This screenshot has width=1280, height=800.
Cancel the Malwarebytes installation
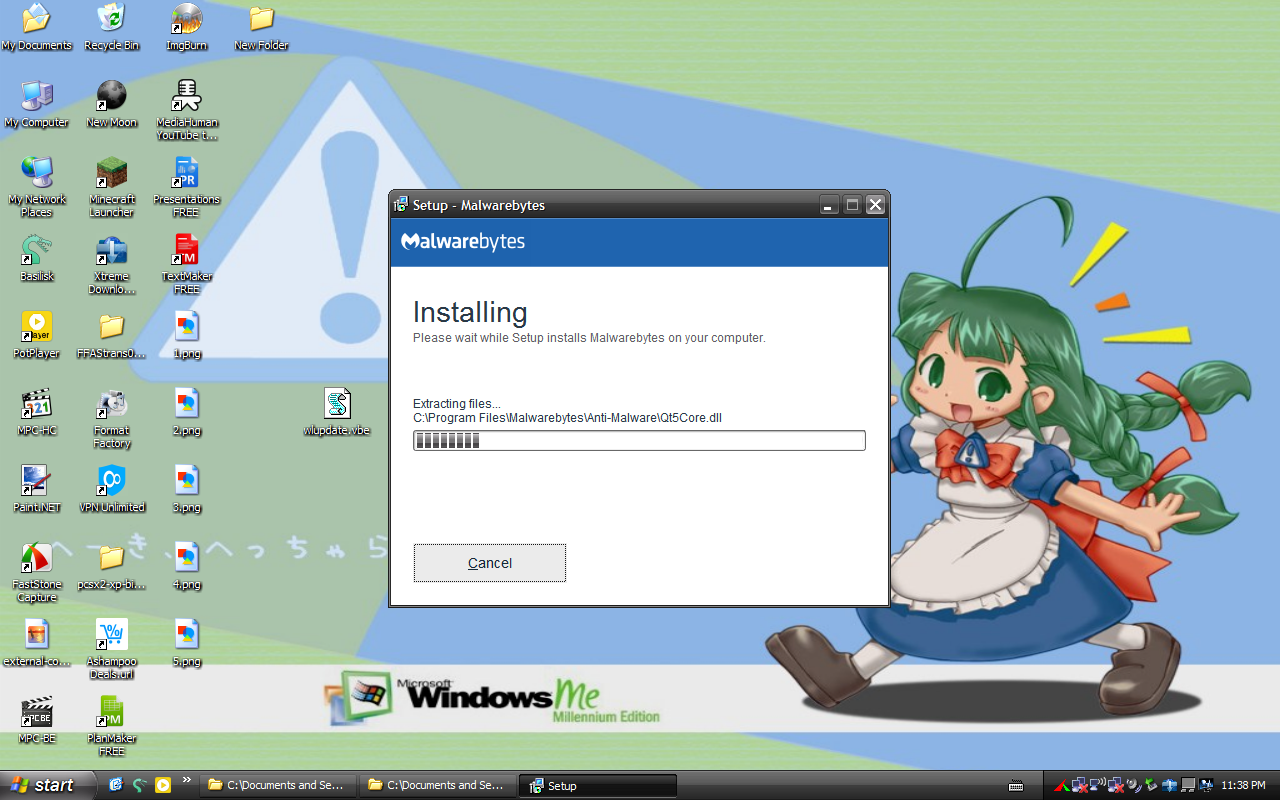pos(489,562)
